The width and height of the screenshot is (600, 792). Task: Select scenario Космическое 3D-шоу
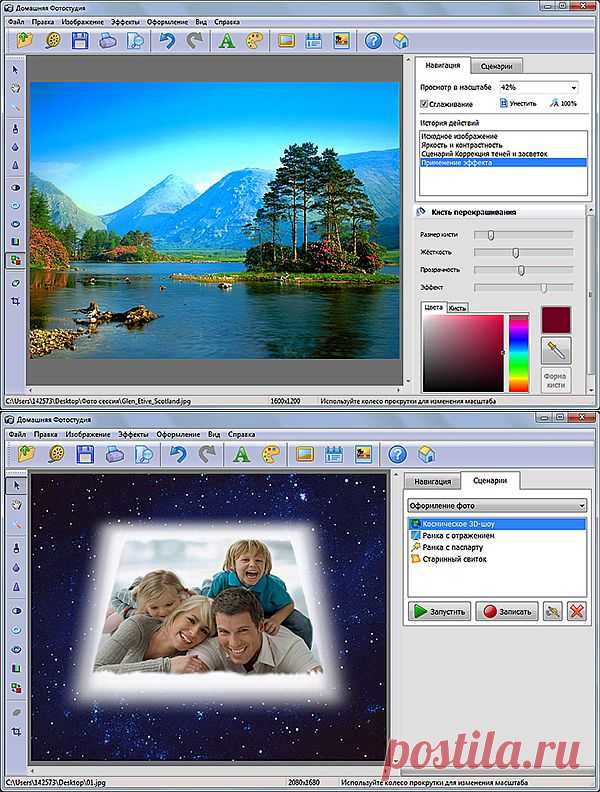coord(497,524)
